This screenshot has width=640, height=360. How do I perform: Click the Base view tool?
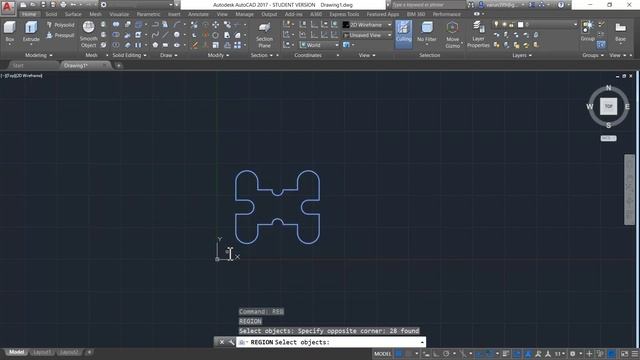620,32
